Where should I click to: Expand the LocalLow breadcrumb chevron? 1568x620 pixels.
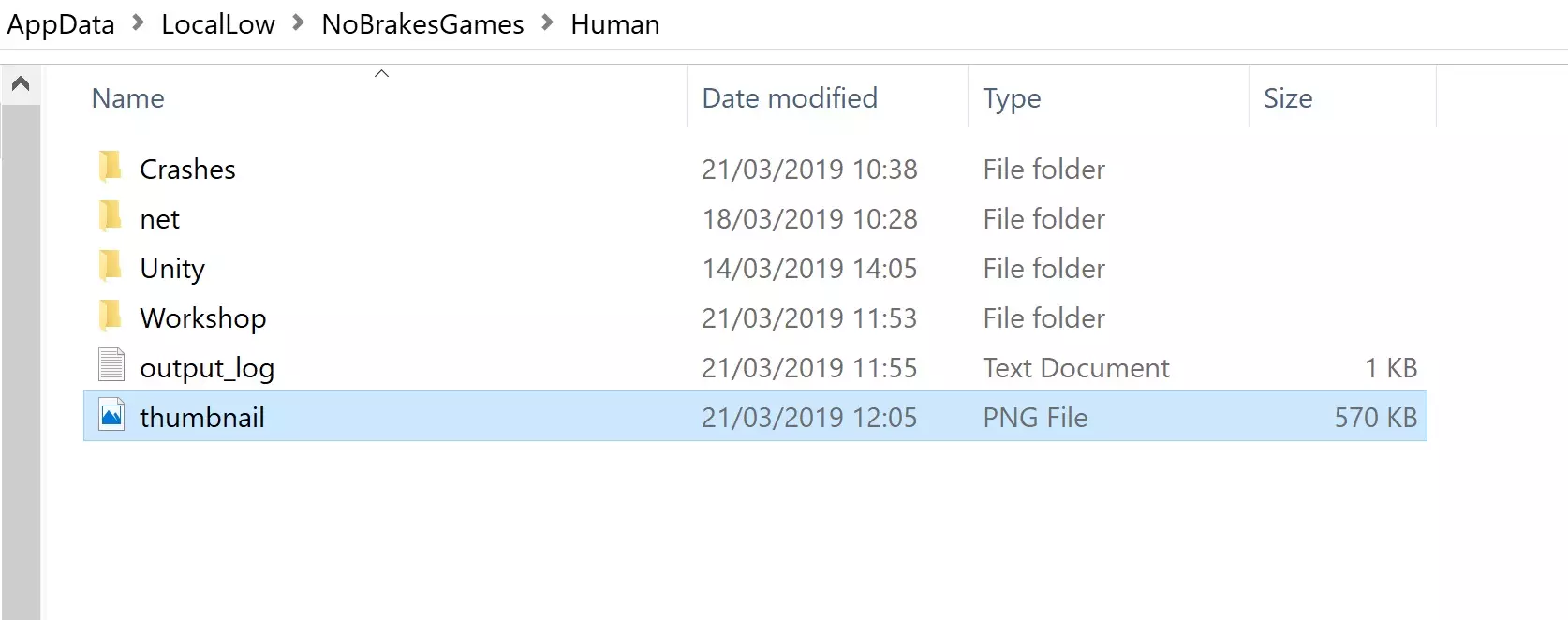tap(298, 23)
